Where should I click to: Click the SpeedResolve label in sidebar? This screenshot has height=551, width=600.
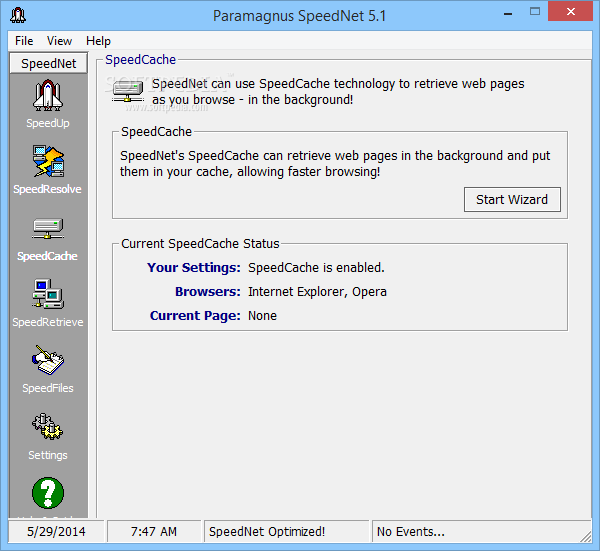pos(47,189)
